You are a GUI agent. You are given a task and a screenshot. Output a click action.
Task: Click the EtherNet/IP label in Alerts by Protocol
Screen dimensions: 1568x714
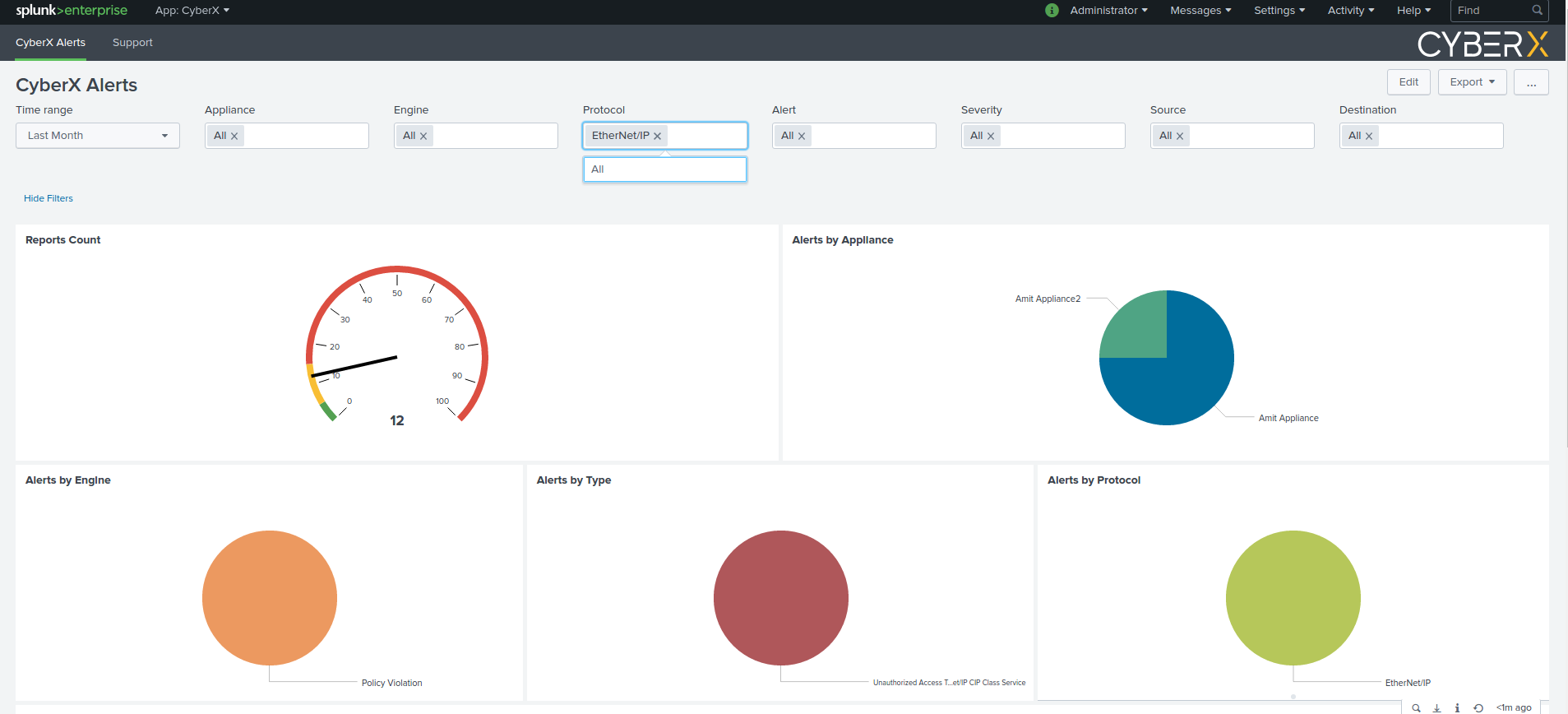tap(1408, 683)
